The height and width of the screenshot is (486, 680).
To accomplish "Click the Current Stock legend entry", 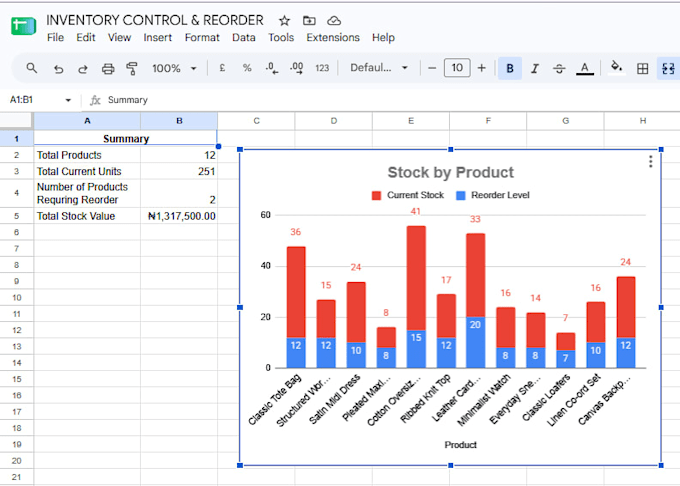I will [408, 195].
